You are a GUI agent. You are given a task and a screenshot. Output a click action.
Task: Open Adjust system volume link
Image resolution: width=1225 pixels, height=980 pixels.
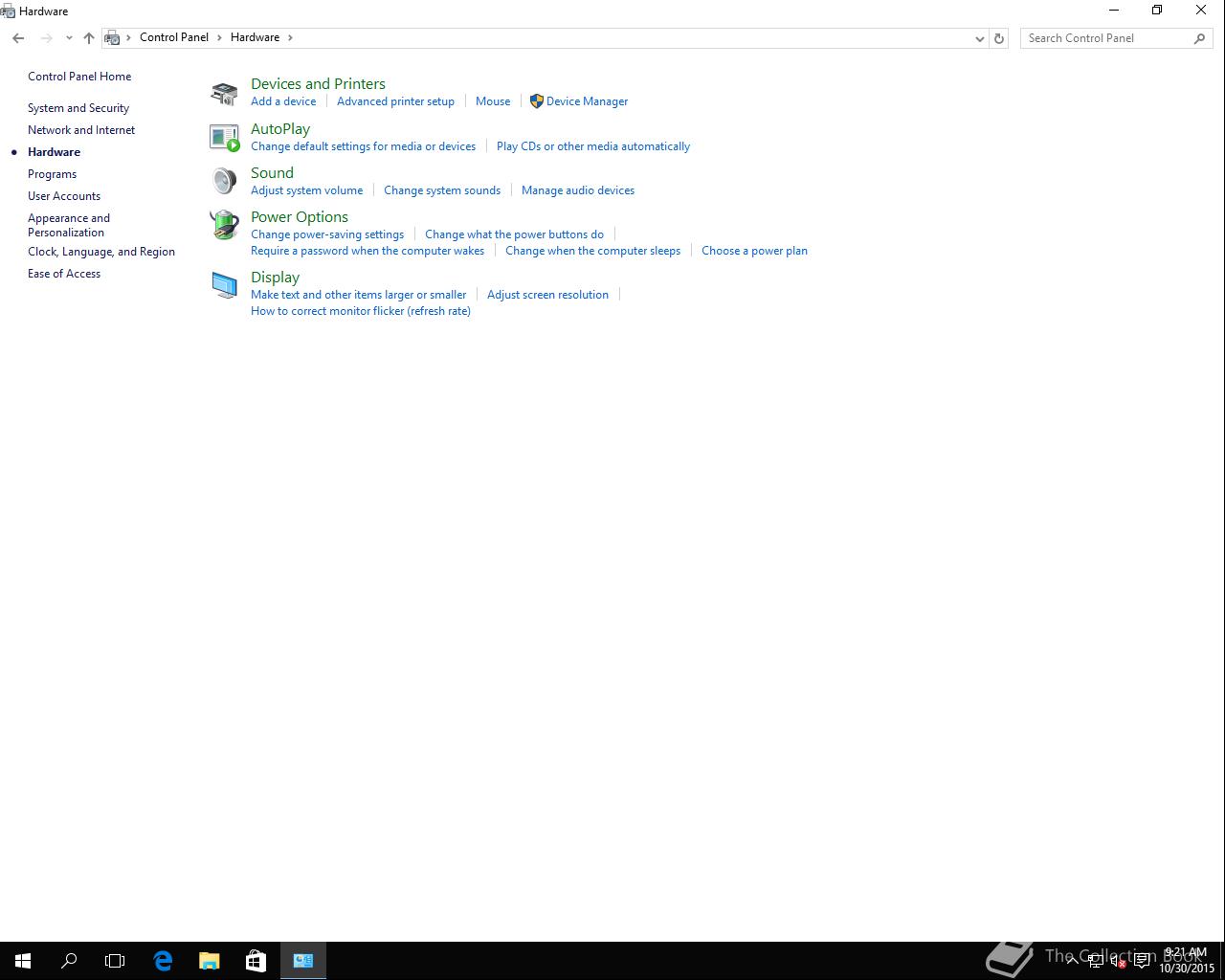[x=306, y=190]
